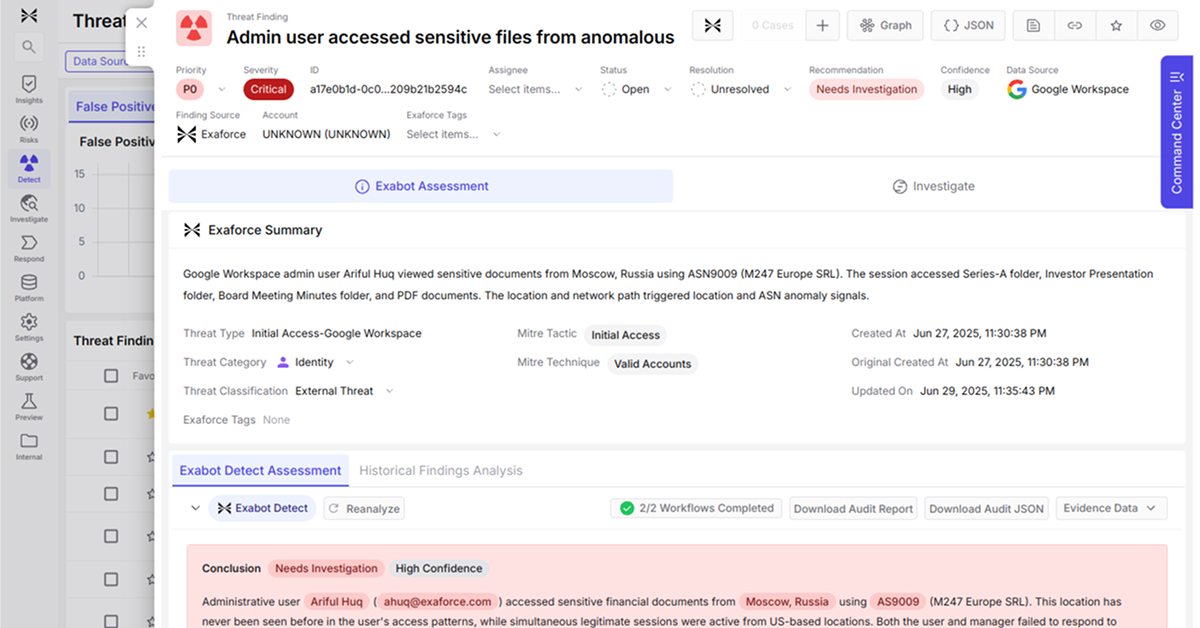Screen dimensions: 1200x628
Task: Click the document notes icon
Action: click(x=1033, y=25)
